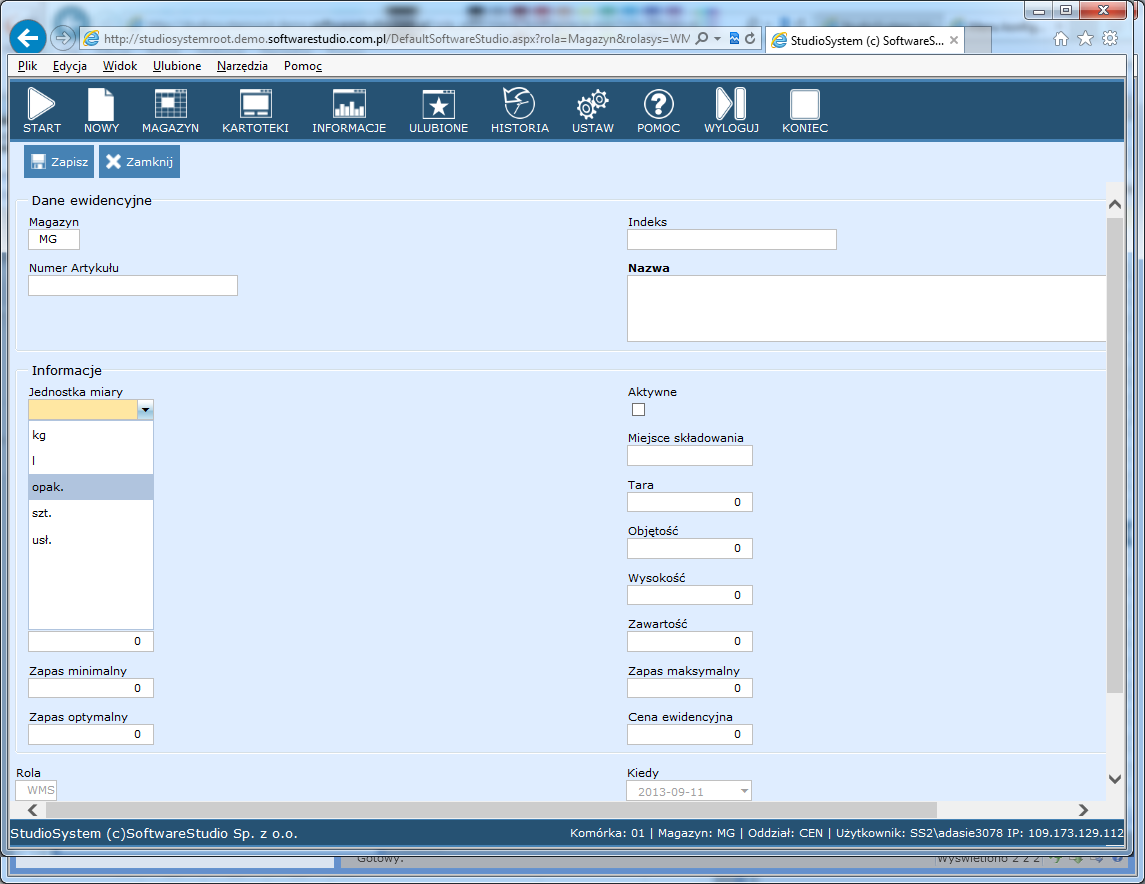Click the compatibility view icon
The height and width of the screenshot is (884, 1145).
[x=734, y=38]
